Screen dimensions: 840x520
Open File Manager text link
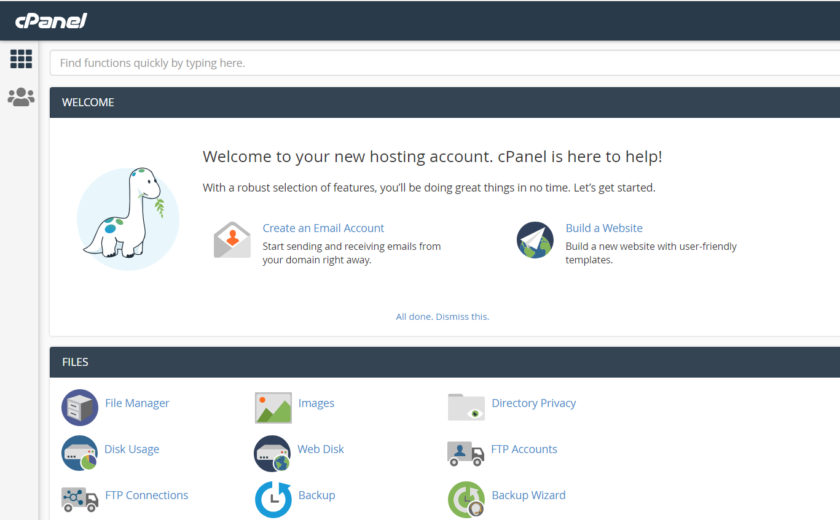(x=137, y=403)
